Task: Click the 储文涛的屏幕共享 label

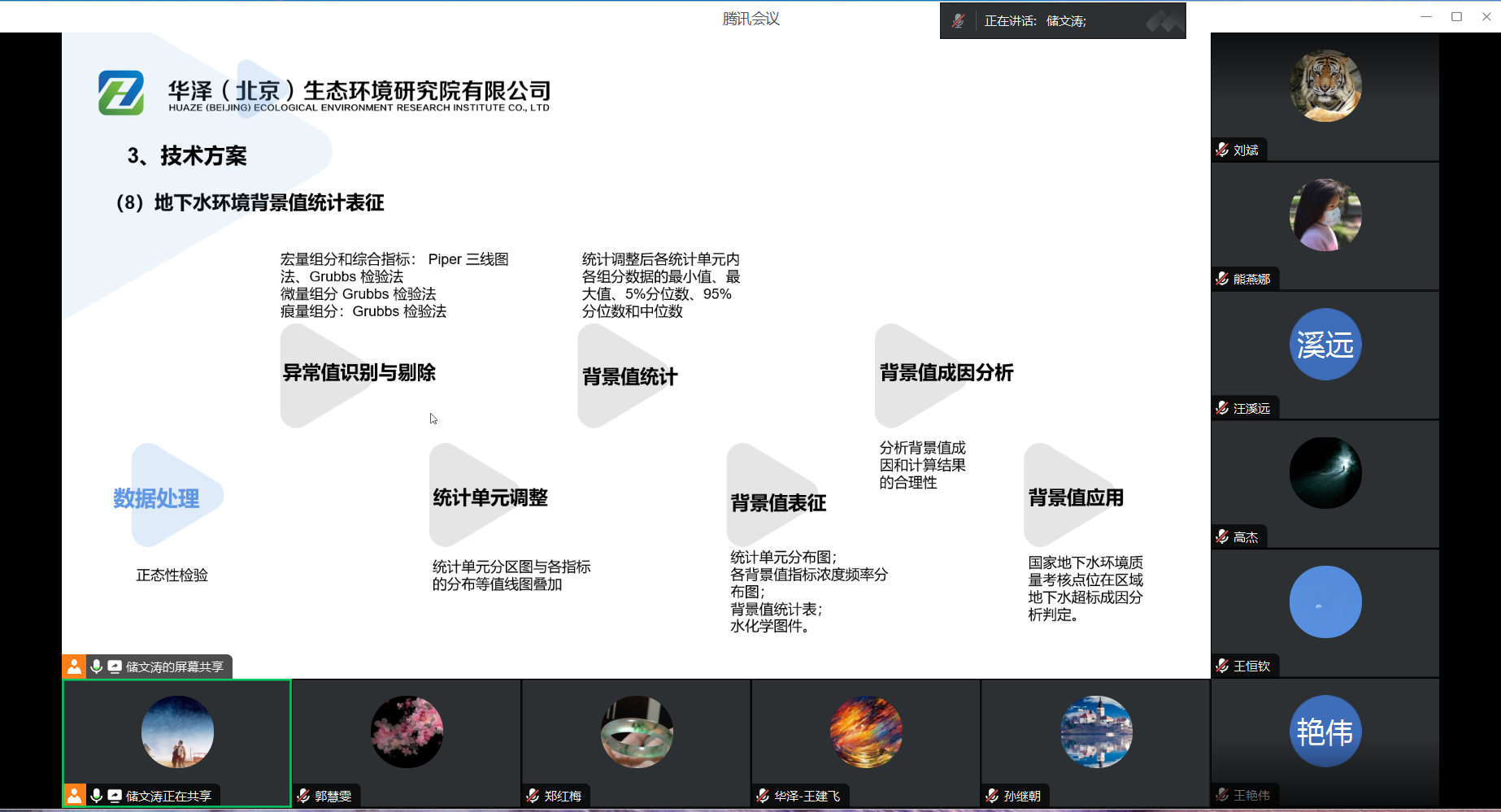Action: point(174,667)
